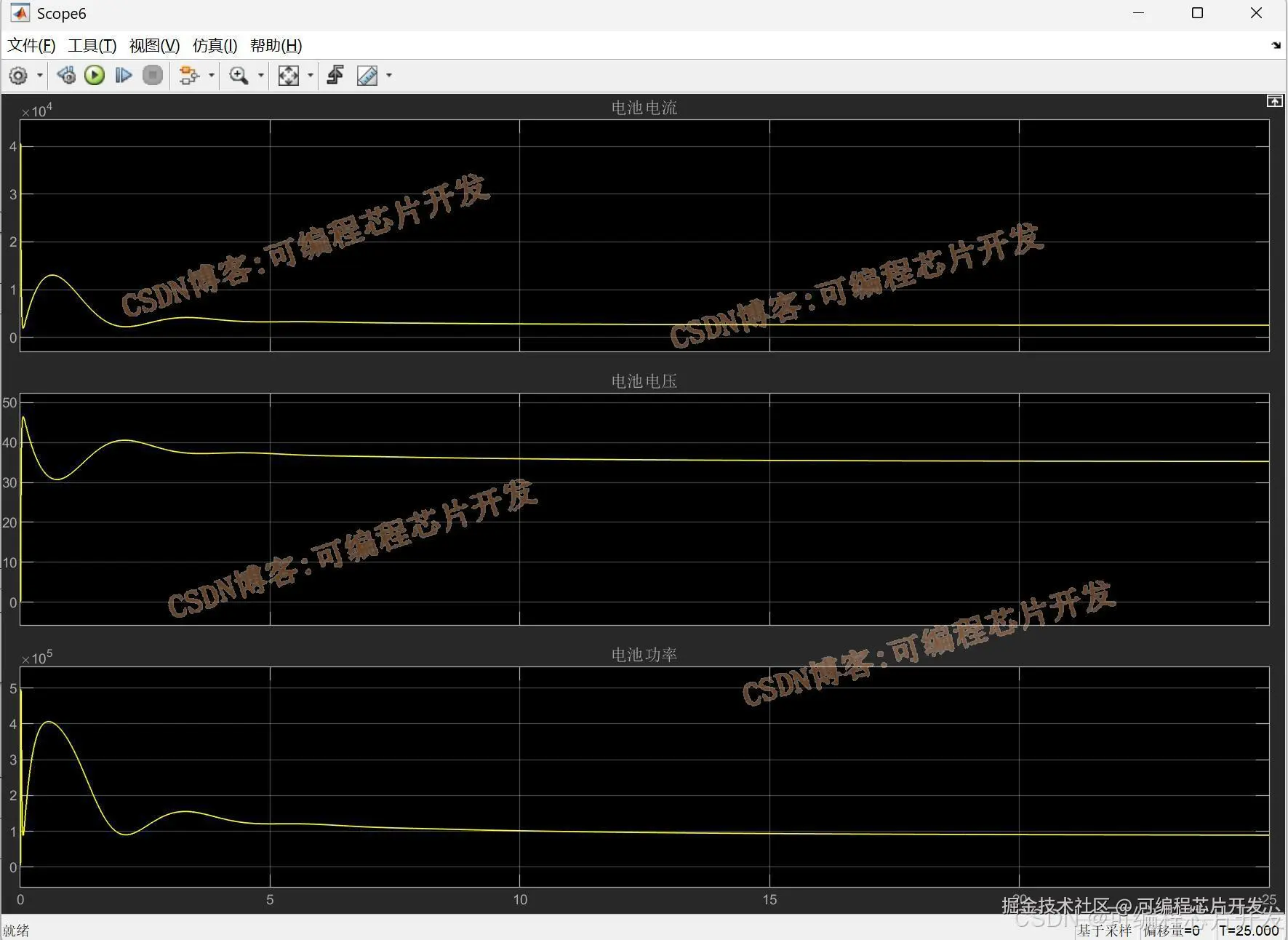Viewport: 1288px width, 940px height.
Task: Expand the measurements dropdown arrow
Action: 389,76
